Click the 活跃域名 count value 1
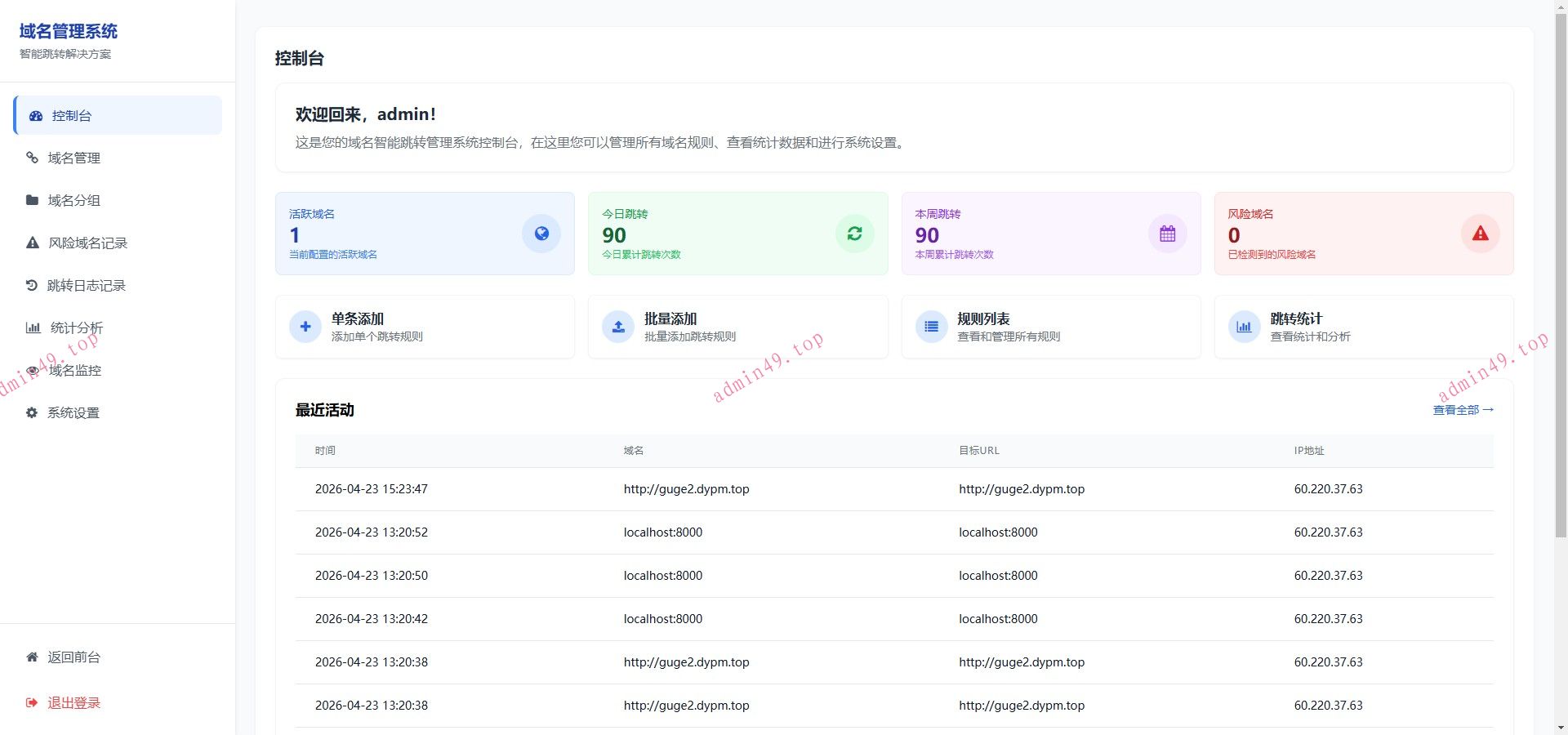Image resolution: width=1568 pixels, height=735 pixels. click(295, 235)
